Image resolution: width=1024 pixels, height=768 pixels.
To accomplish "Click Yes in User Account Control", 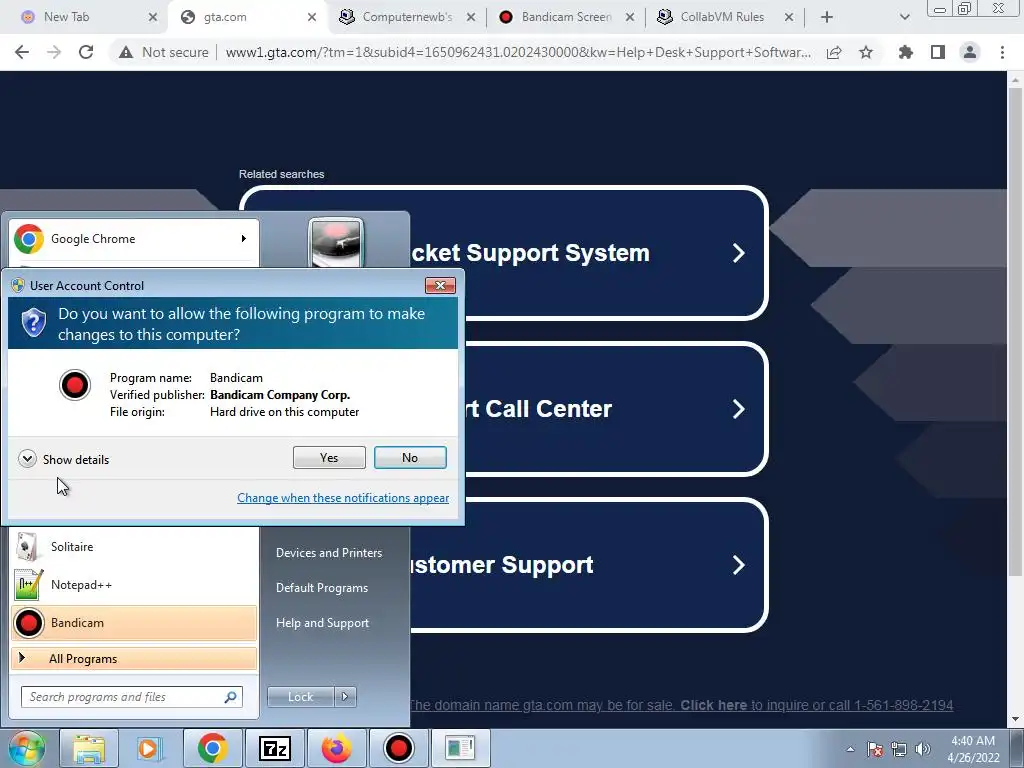I will pyautogui.click(x=329, y=458).
